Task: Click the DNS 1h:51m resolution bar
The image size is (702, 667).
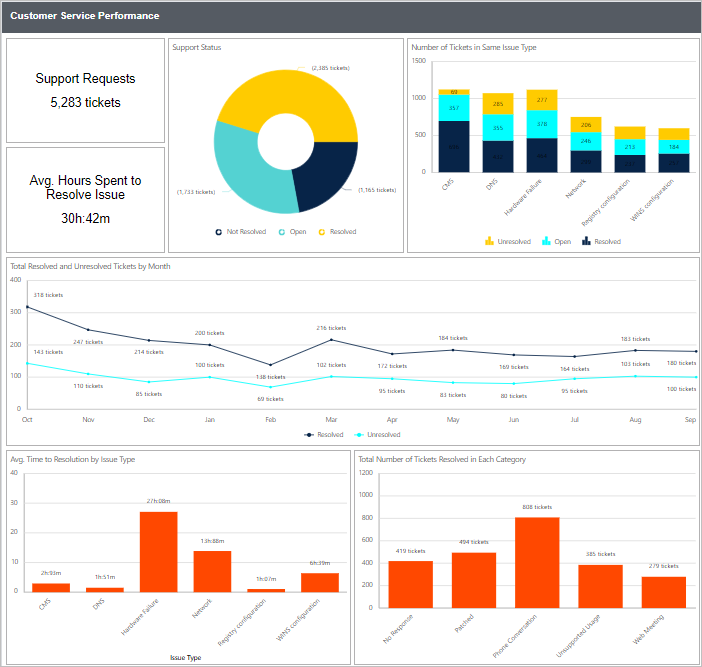Action: [x=105, y=590]
